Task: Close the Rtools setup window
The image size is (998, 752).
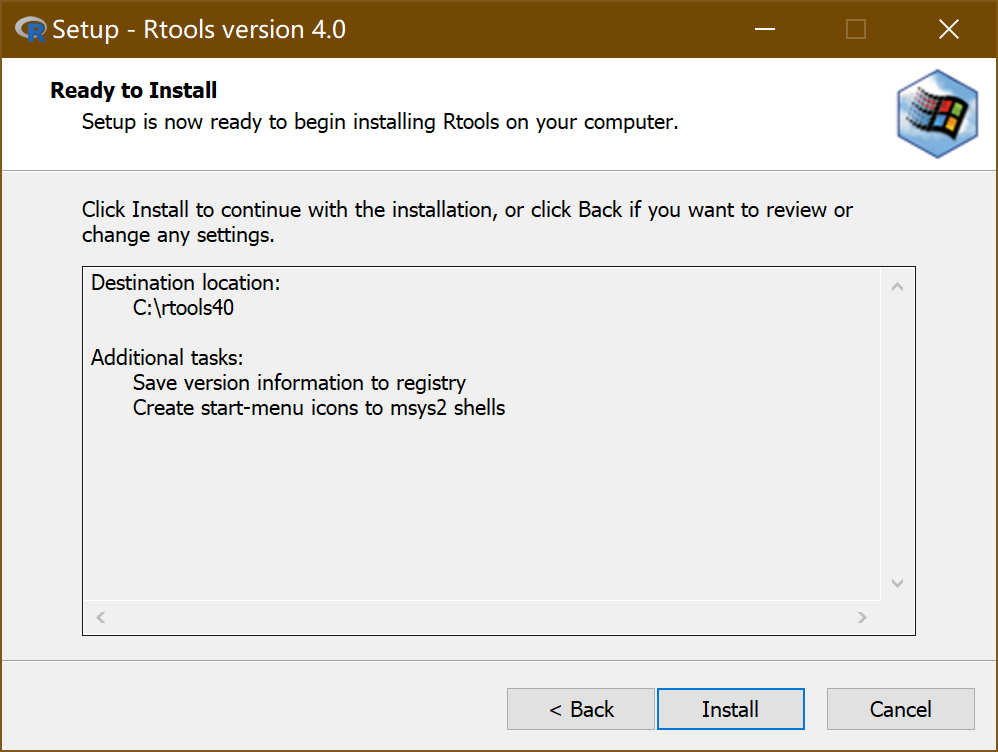Action: coord(948,30)
